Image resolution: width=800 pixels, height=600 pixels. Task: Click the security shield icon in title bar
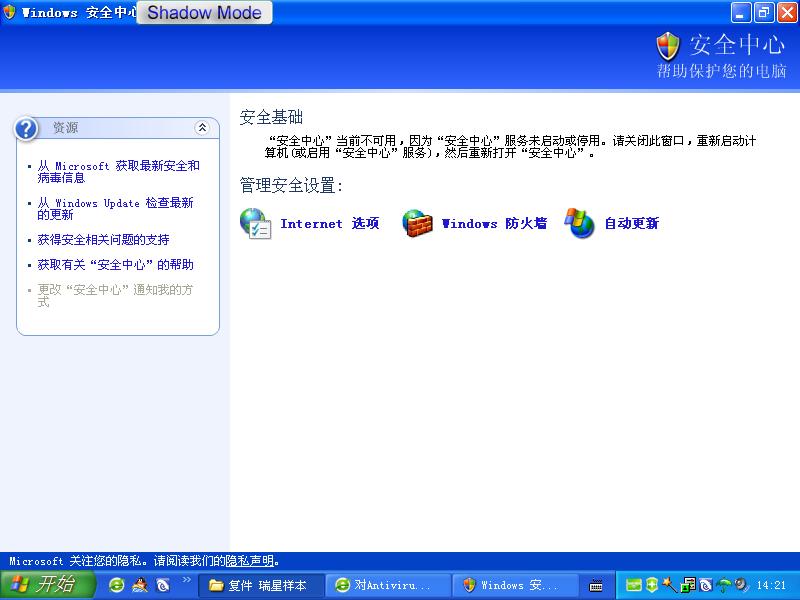[x=9, y=12]
